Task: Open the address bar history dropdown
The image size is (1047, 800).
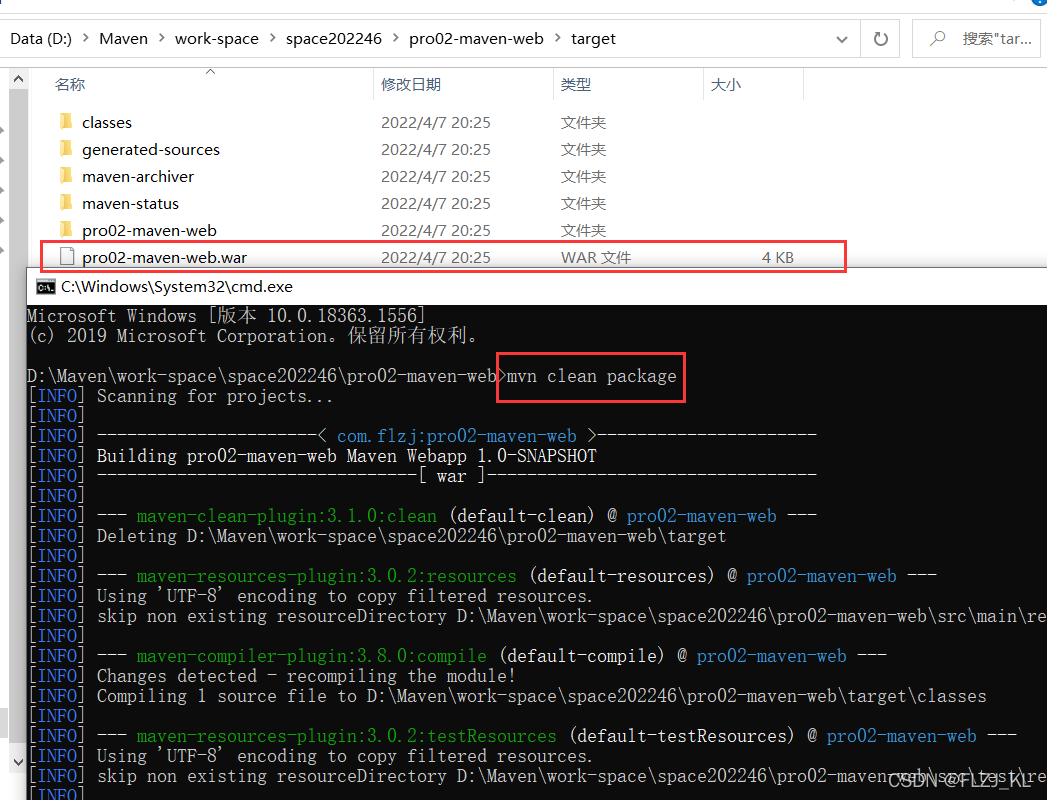Action: (x=842, y=39)
